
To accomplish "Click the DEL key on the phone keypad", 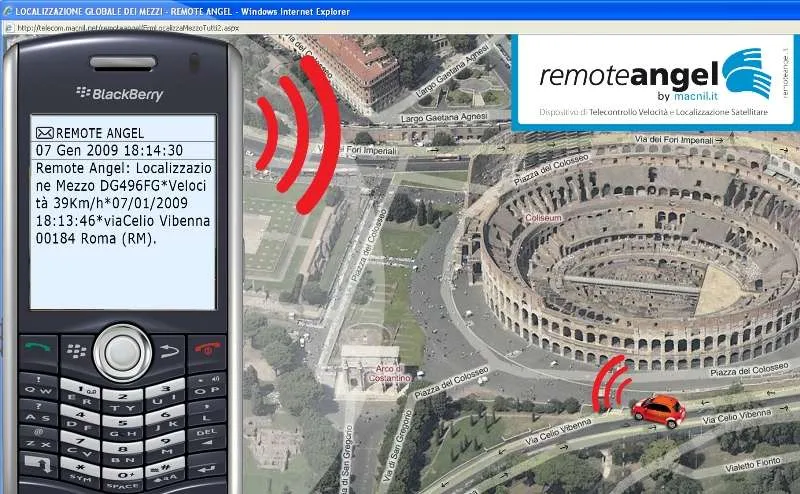I will point(207,437).
